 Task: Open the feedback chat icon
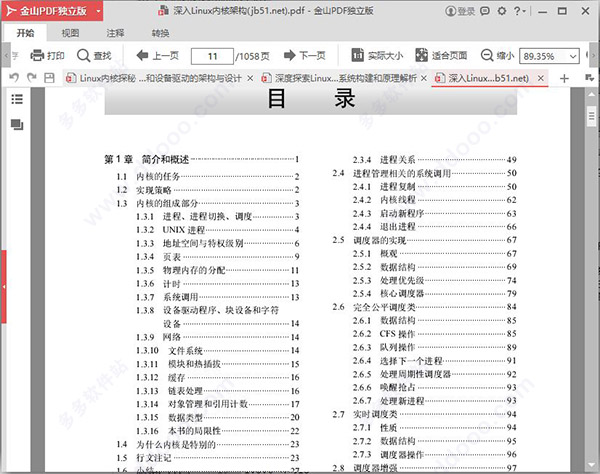(x=485, y=11)
